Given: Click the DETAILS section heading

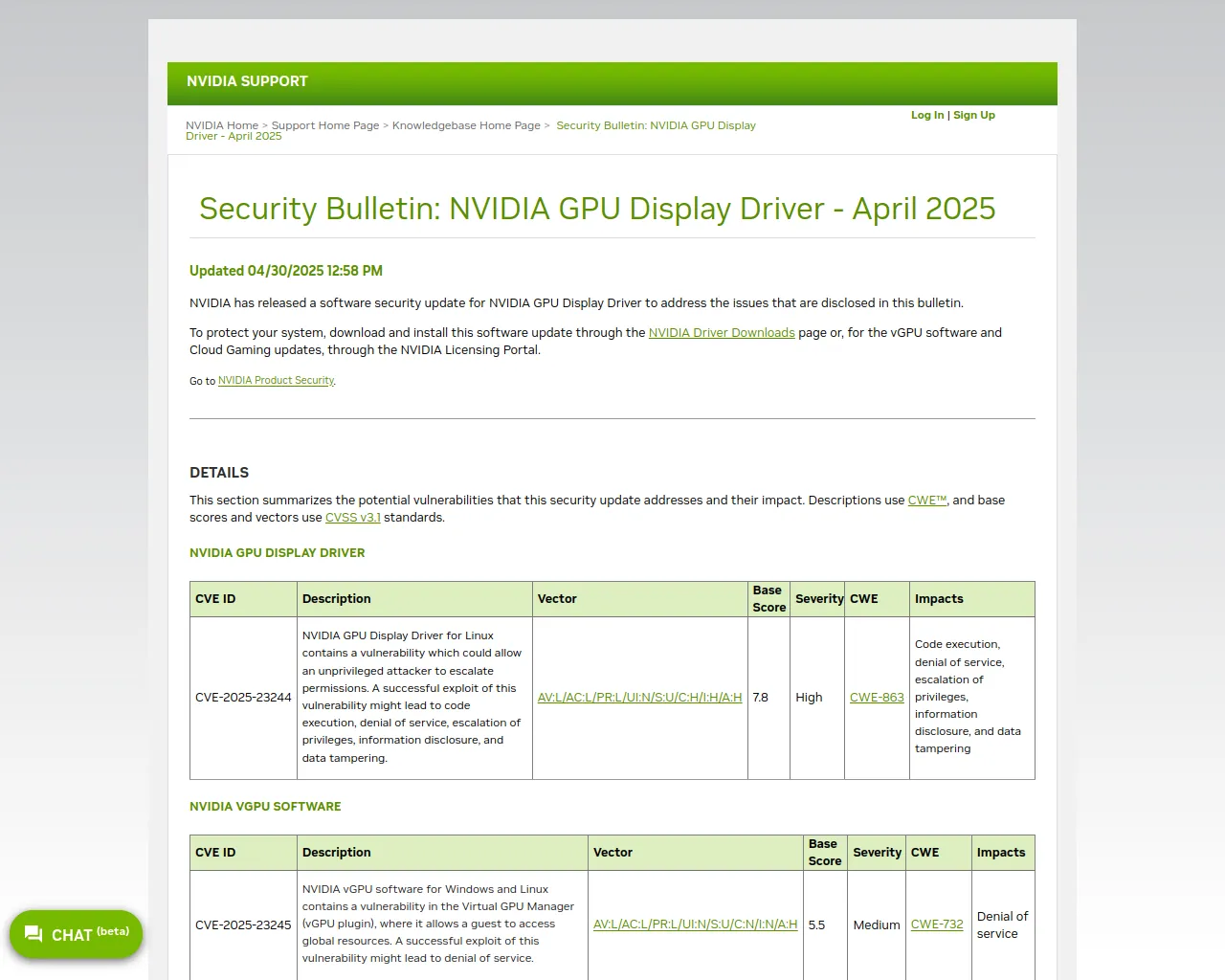Looking at the screenshot, I should coord(219,473).
